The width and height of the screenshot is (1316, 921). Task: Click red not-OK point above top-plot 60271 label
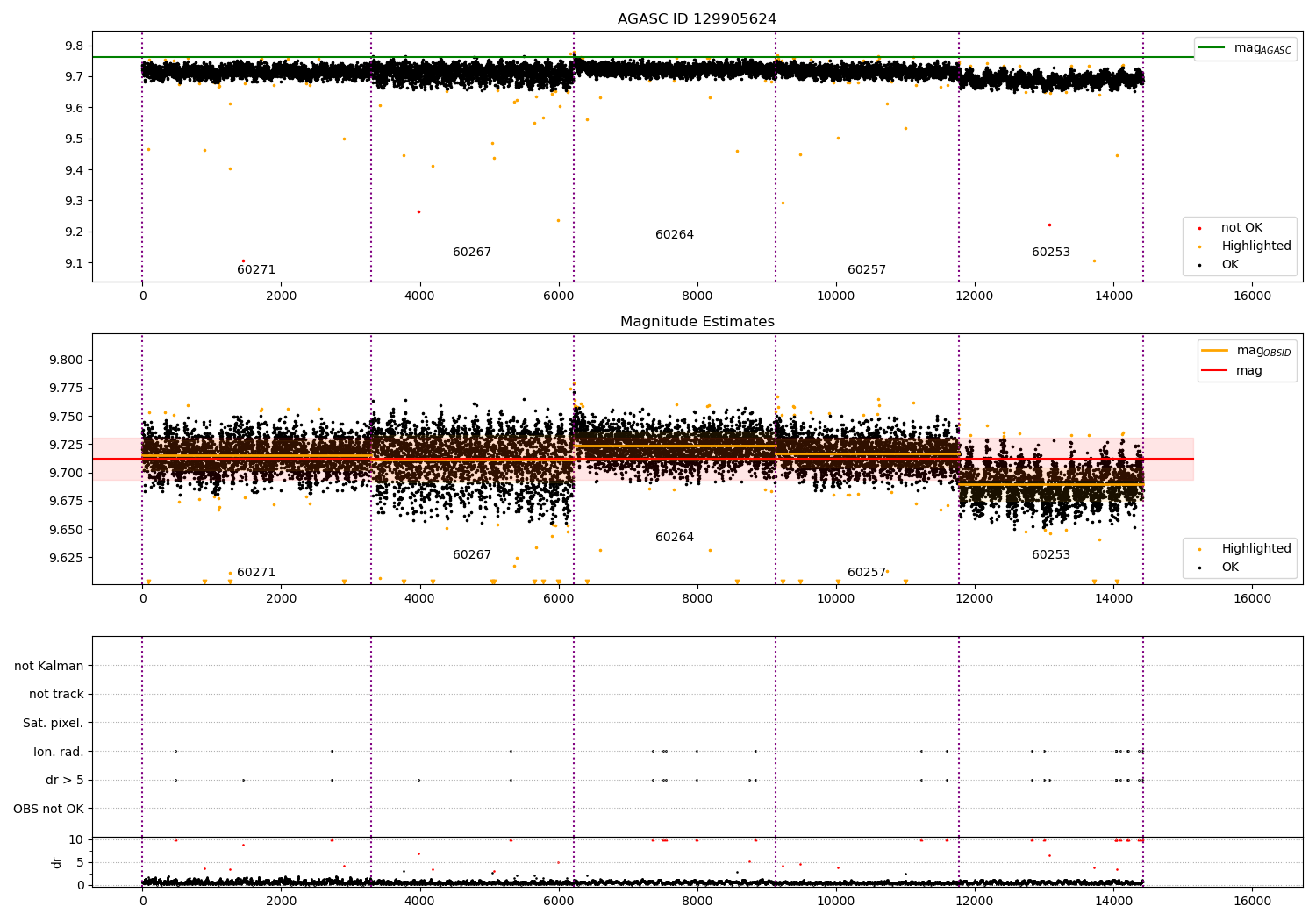click(x=243, y=261)
